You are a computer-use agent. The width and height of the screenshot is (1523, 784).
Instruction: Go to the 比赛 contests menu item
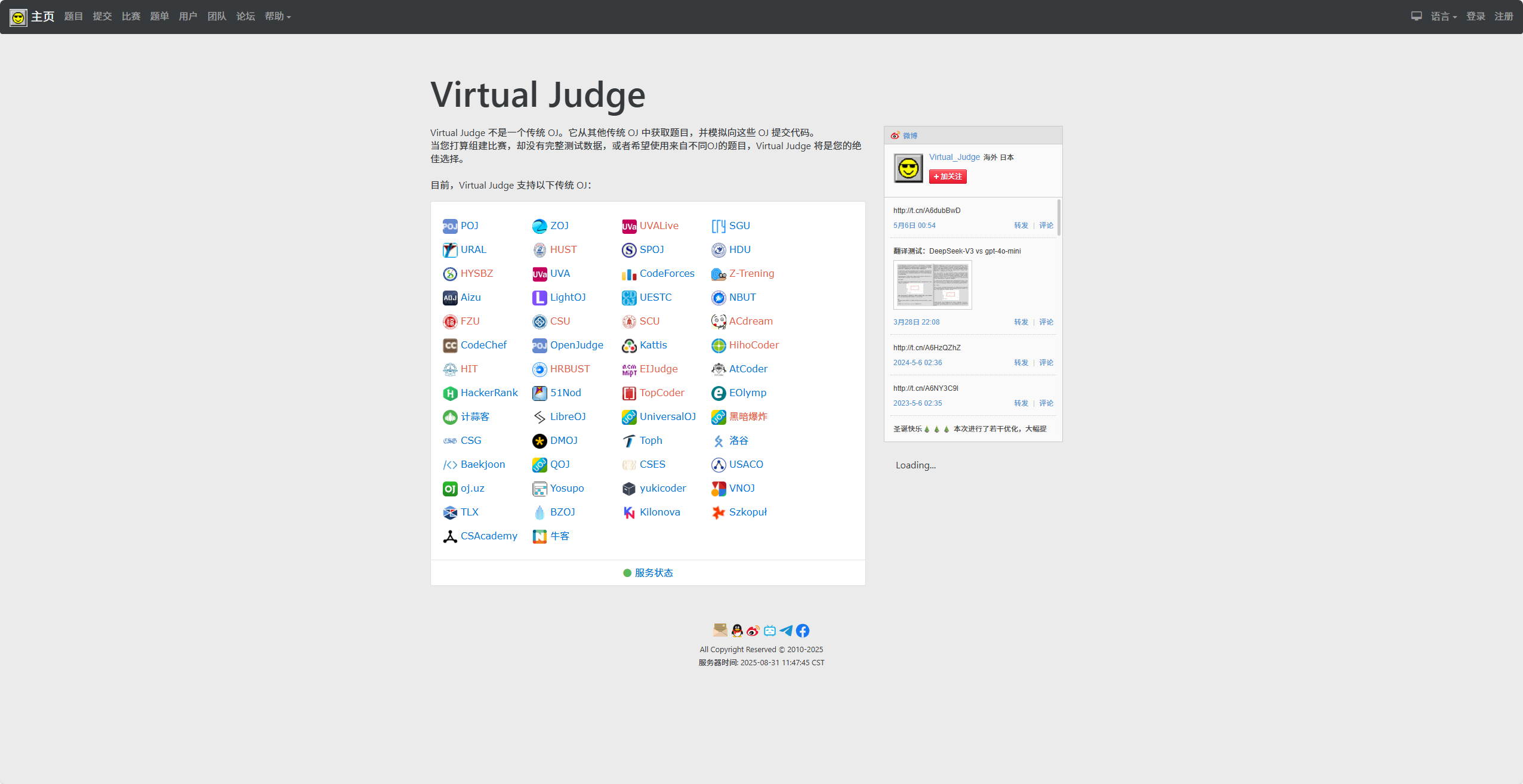131,16
